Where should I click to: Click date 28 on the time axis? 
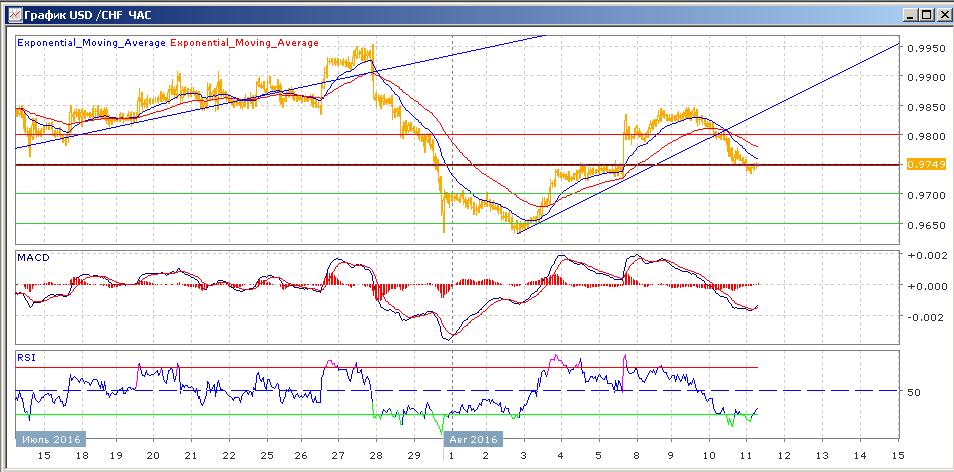[376, 454]
